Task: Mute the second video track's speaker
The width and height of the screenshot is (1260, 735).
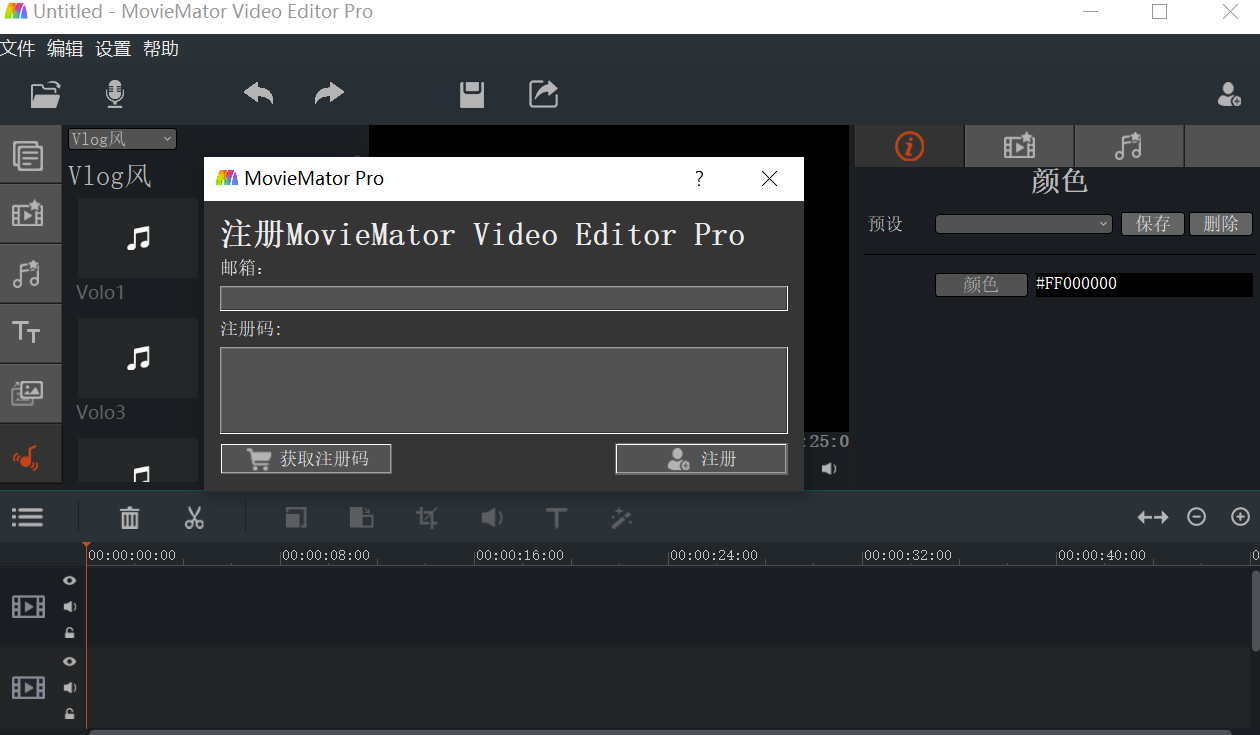Action: coord(70,688)
